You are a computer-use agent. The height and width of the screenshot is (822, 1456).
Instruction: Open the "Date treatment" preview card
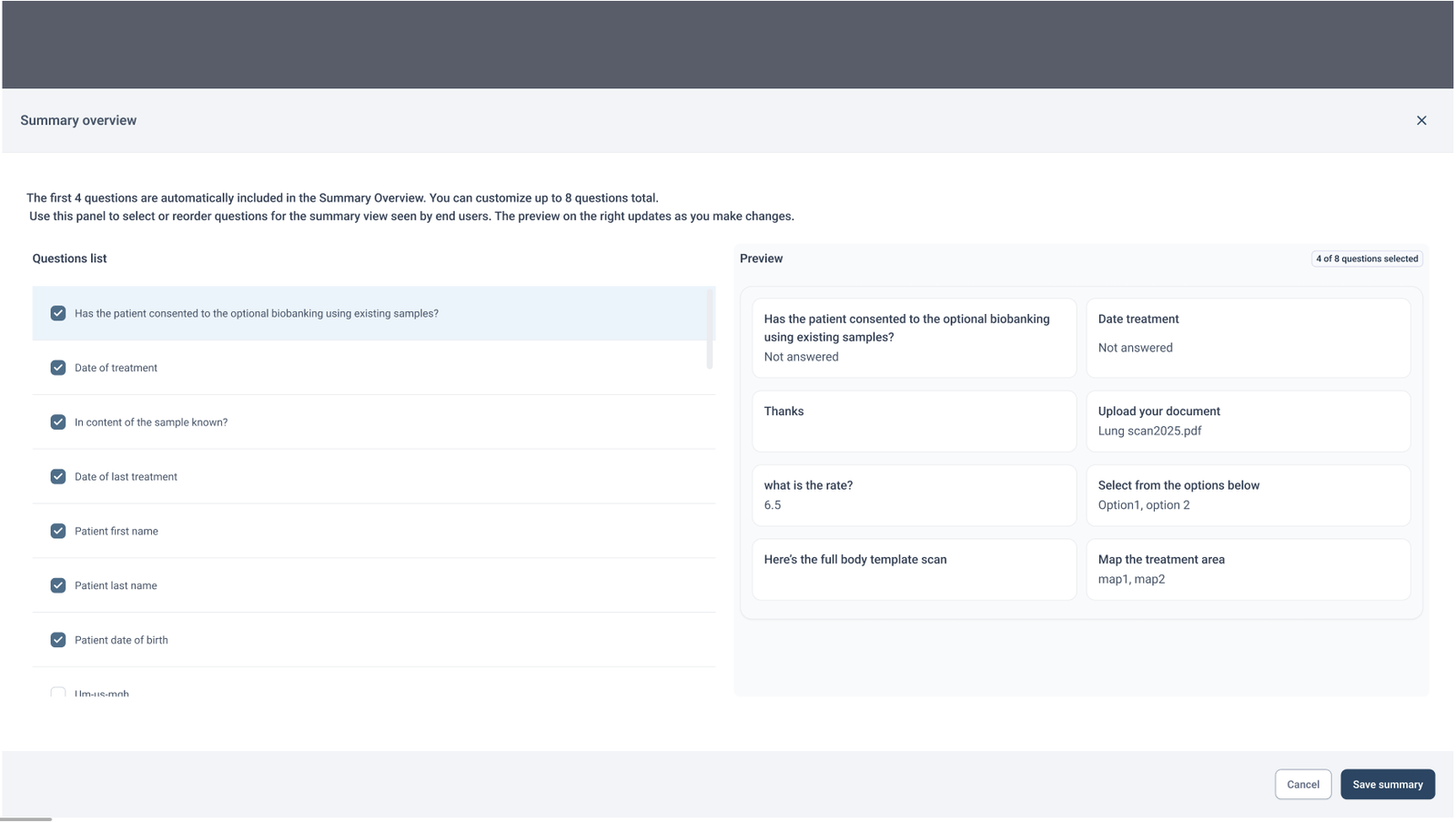pos(1249,338)
